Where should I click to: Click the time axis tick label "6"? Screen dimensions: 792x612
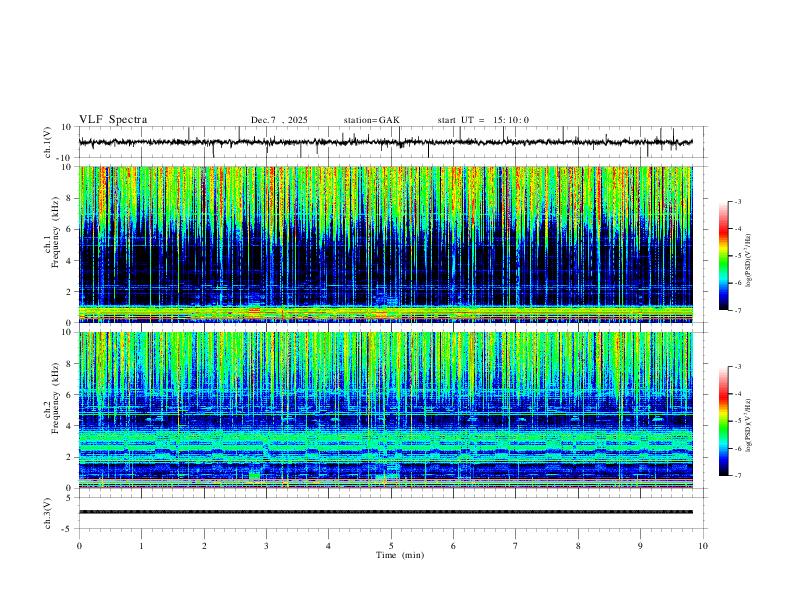pyautogui.click(x=454, y=546)
